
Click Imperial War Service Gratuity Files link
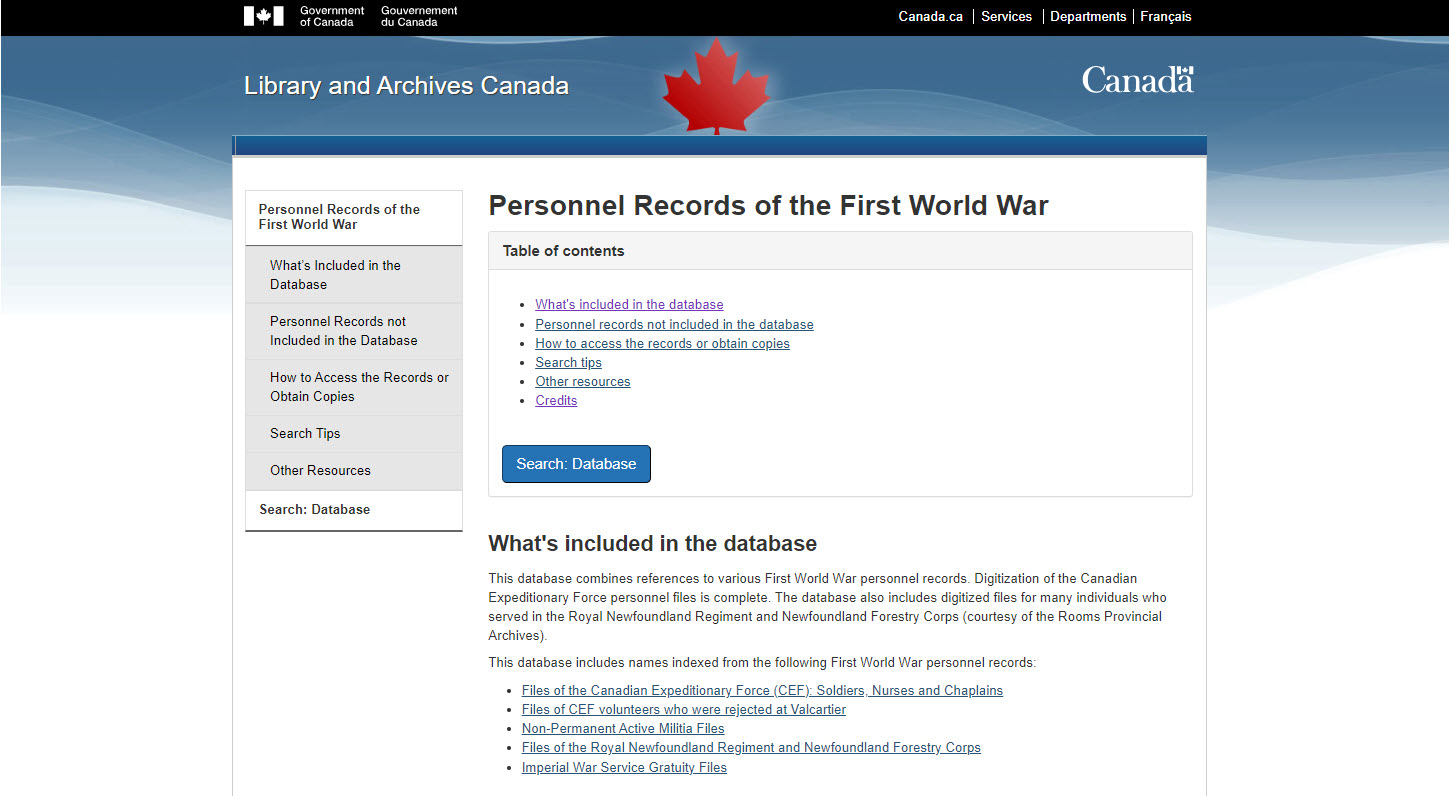pyautogui.click(x=624, y=768)
